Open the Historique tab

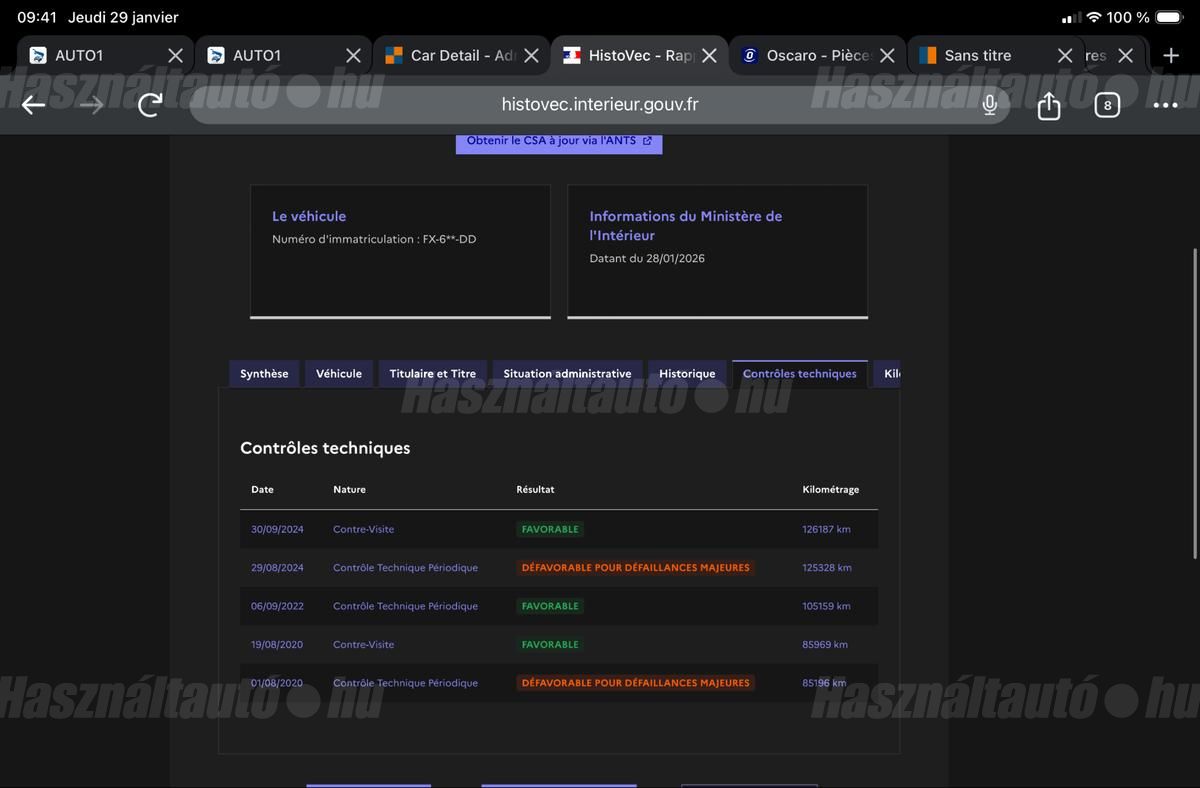pyautogui.click(x=687, y=374)
